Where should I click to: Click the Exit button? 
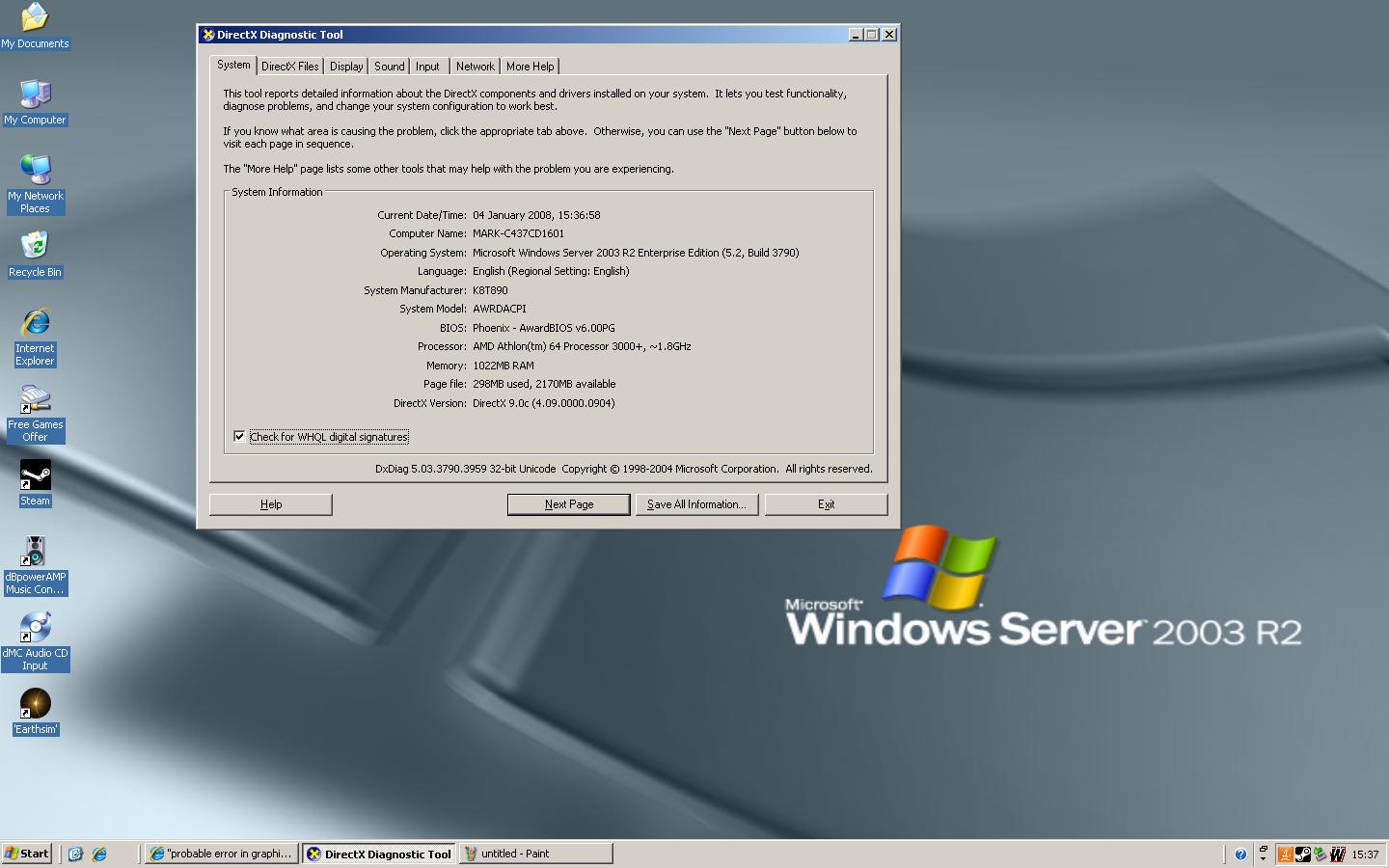coord(827,504)
